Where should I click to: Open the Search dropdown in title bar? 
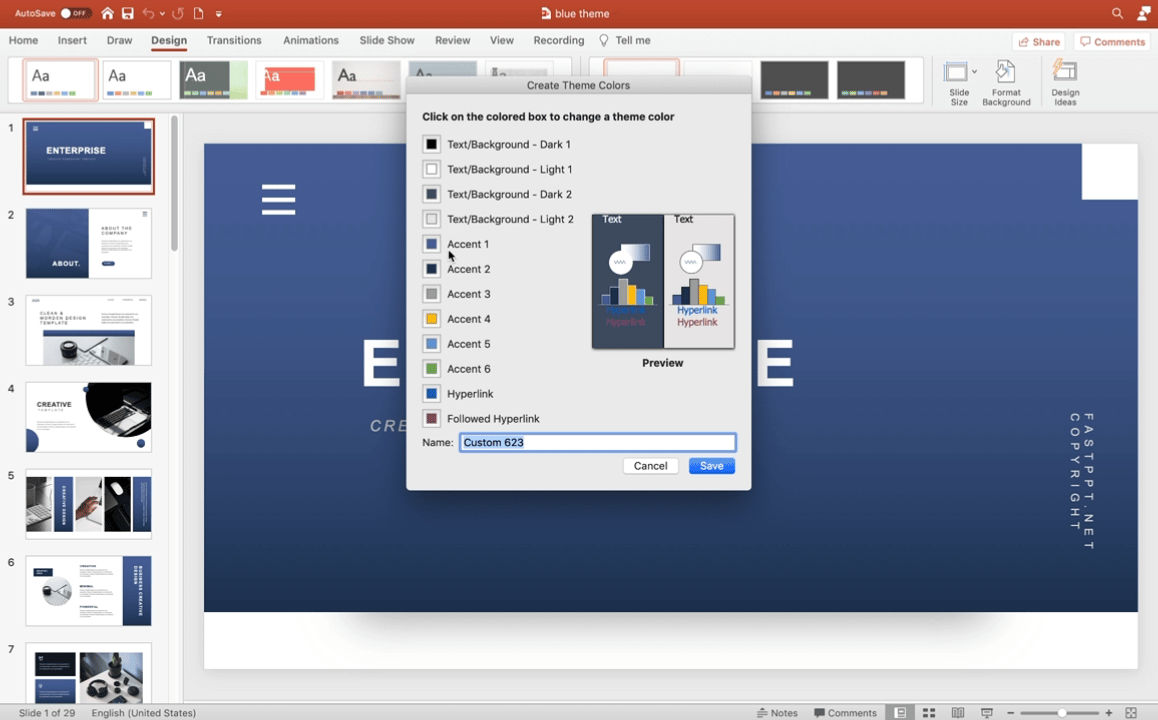pos(1117,13)
